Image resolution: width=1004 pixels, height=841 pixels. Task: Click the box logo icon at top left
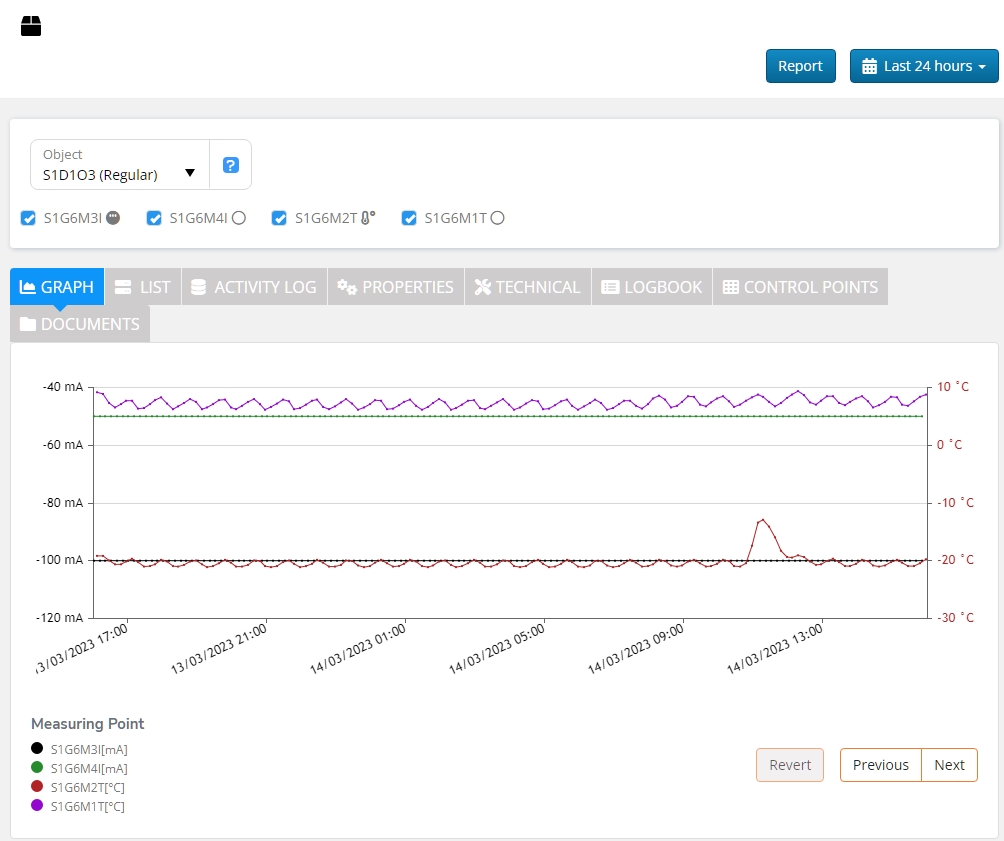point(31,26)
